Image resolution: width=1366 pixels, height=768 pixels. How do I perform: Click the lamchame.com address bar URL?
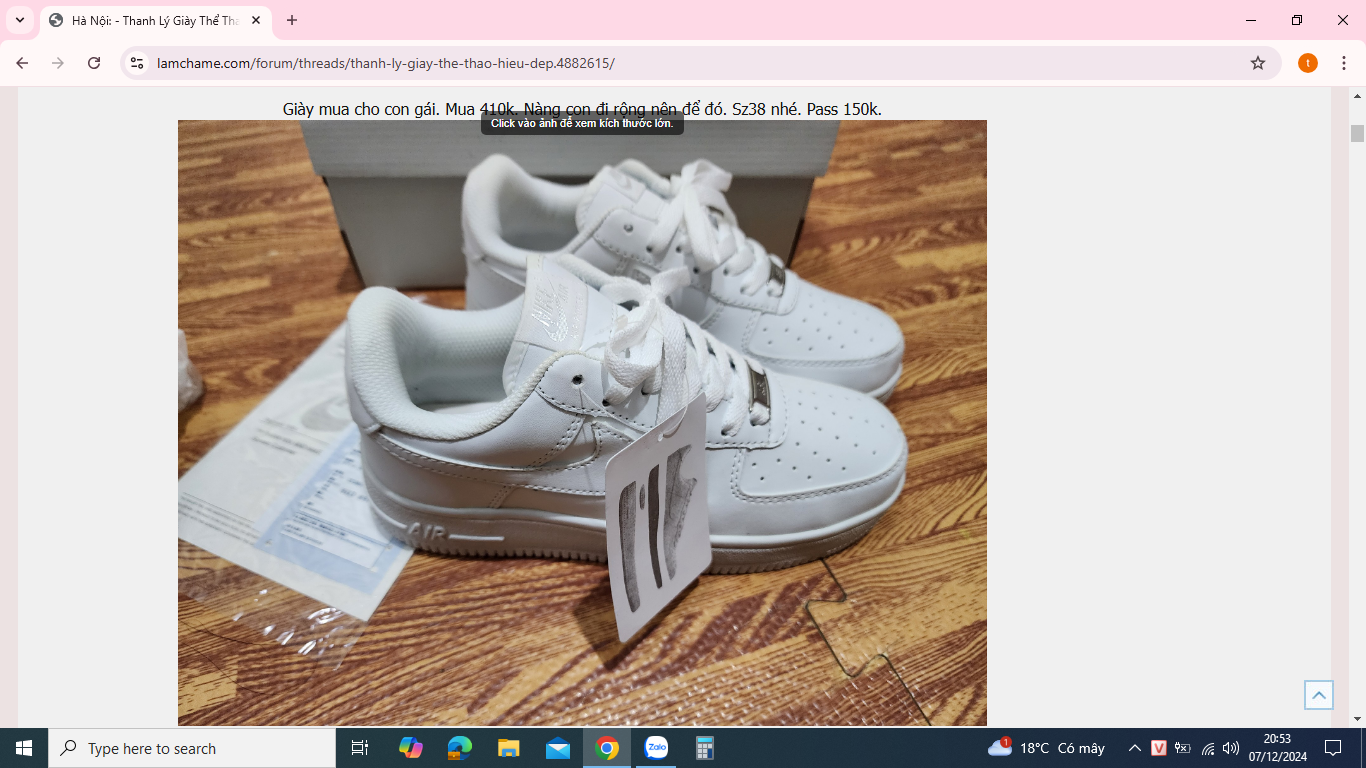[x=385, y=63]
